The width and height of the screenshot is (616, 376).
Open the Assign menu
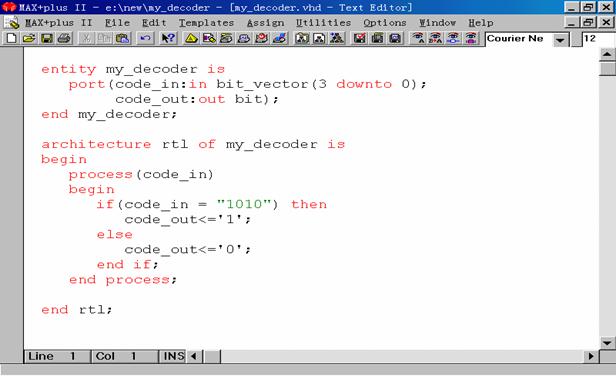(265, 23)
